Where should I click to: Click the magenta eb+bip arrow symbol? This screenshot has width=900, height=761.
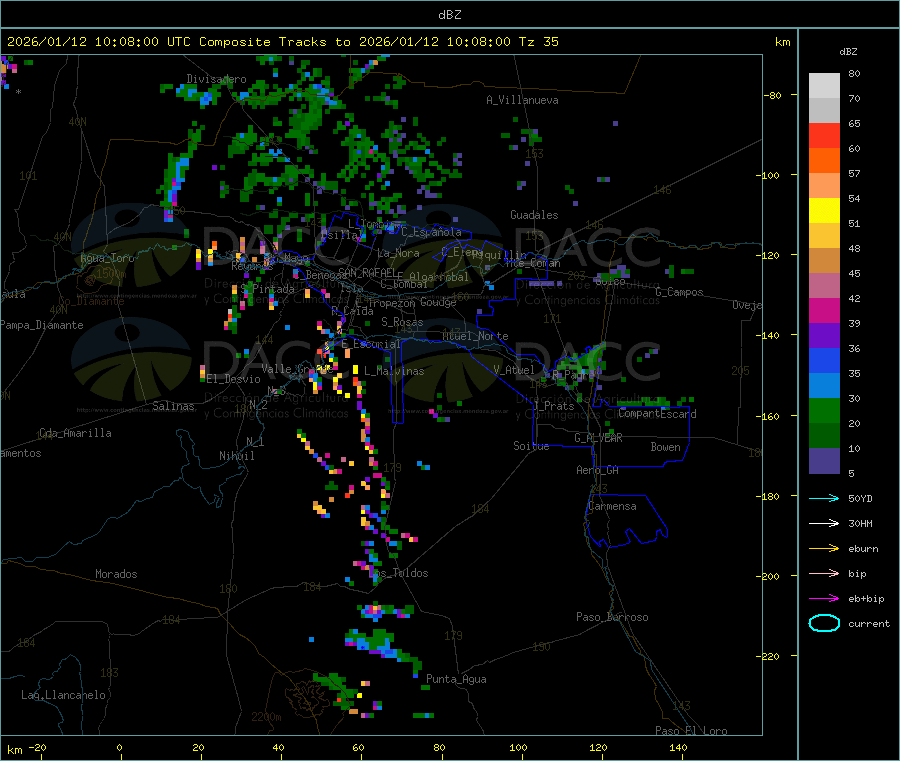click(x=824, y=599)
